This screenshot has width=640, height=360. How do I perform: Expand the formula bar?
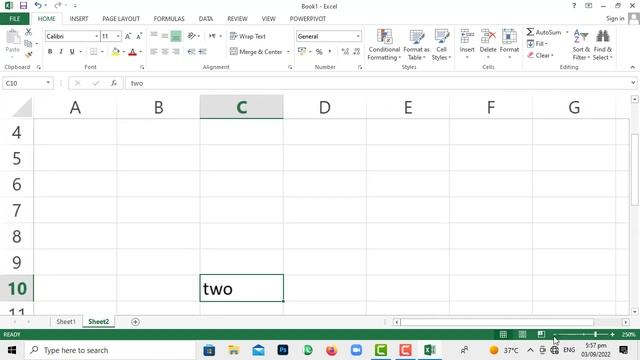point(633,83)
